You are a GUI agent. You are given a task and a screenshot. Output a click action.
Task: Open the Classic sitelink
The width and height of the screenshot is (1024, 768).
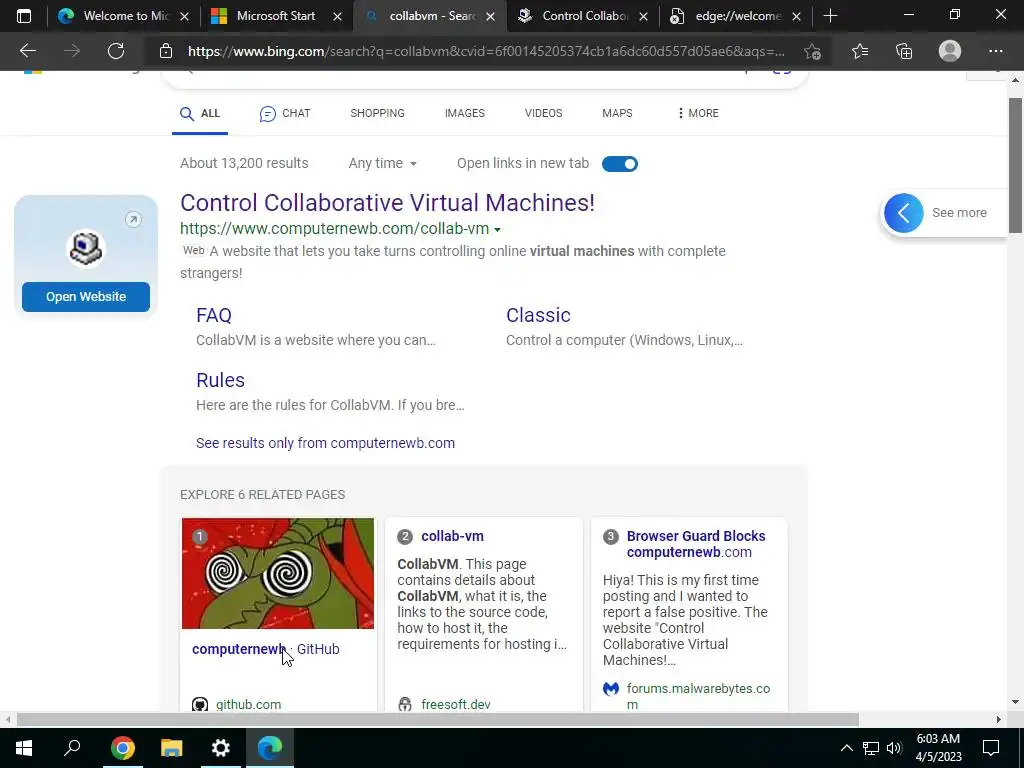(x=538, y=315)
